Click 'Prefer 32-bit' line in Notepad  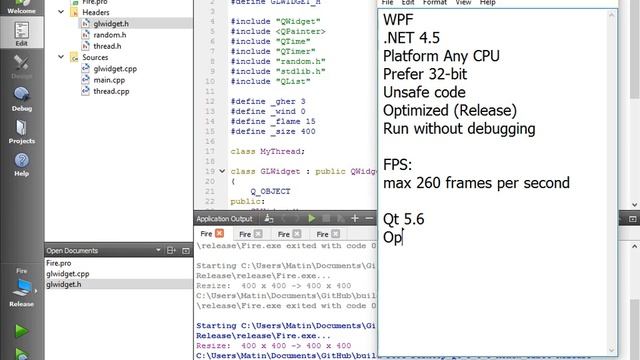pos(425,74)
